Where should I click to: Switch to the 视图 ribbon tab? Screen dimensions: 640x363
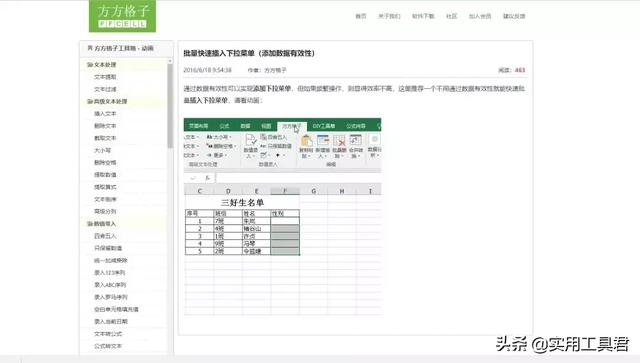click(266, 126)
